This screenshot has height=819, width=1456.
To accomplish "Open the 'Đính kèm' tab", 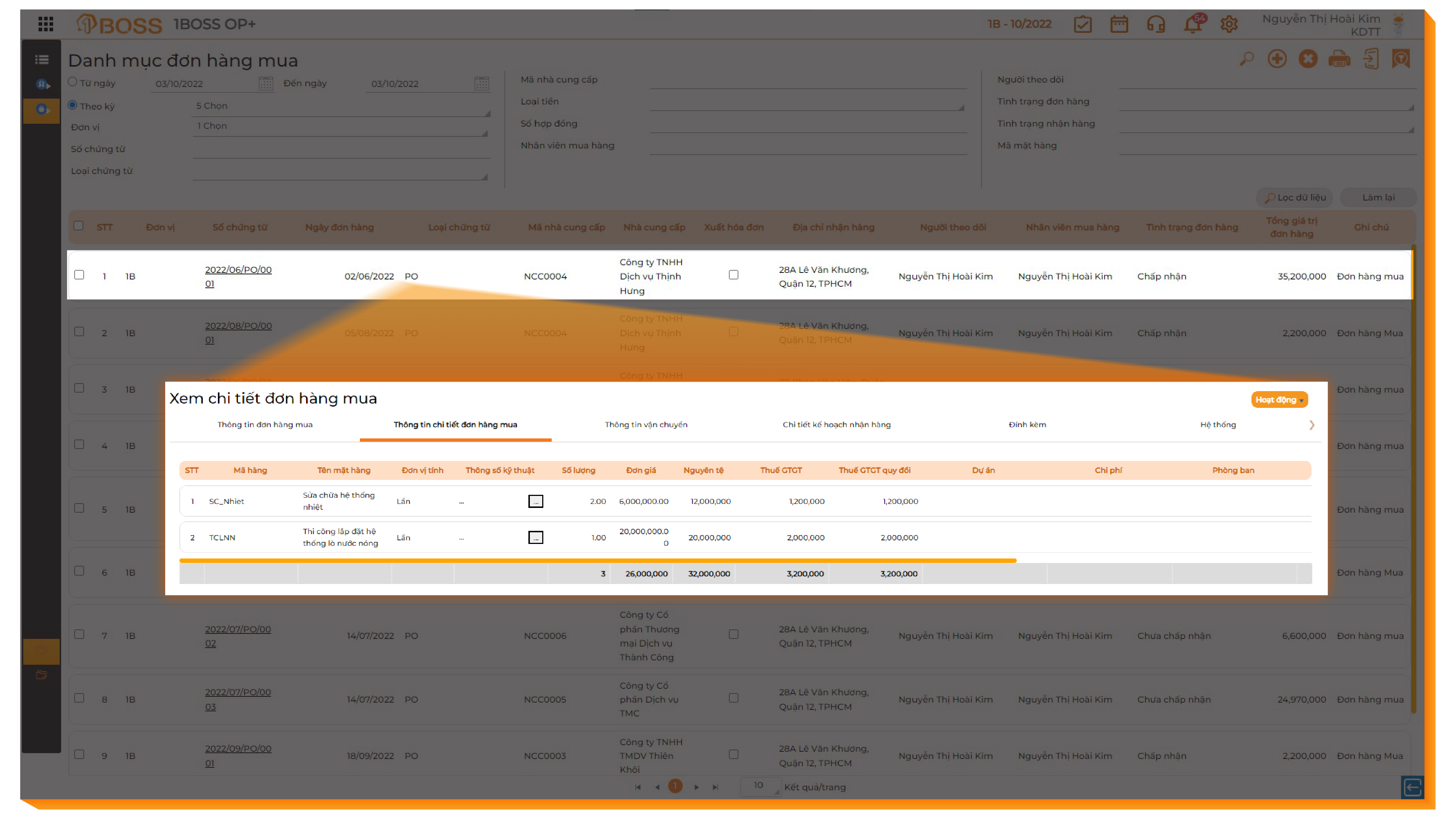I will click(x=1027, y=425).
